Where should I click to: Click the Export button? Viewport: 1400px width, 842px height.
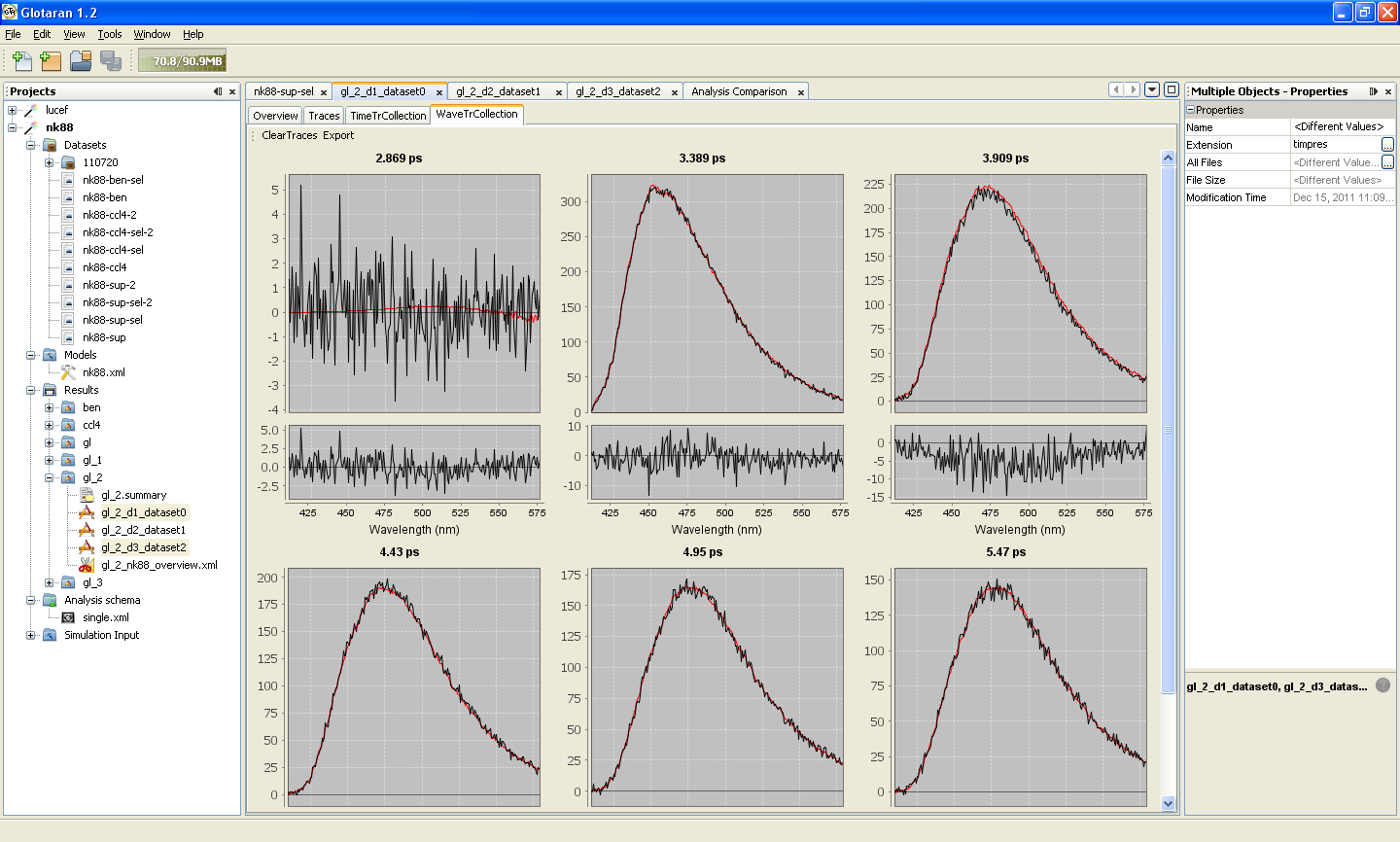338,135
